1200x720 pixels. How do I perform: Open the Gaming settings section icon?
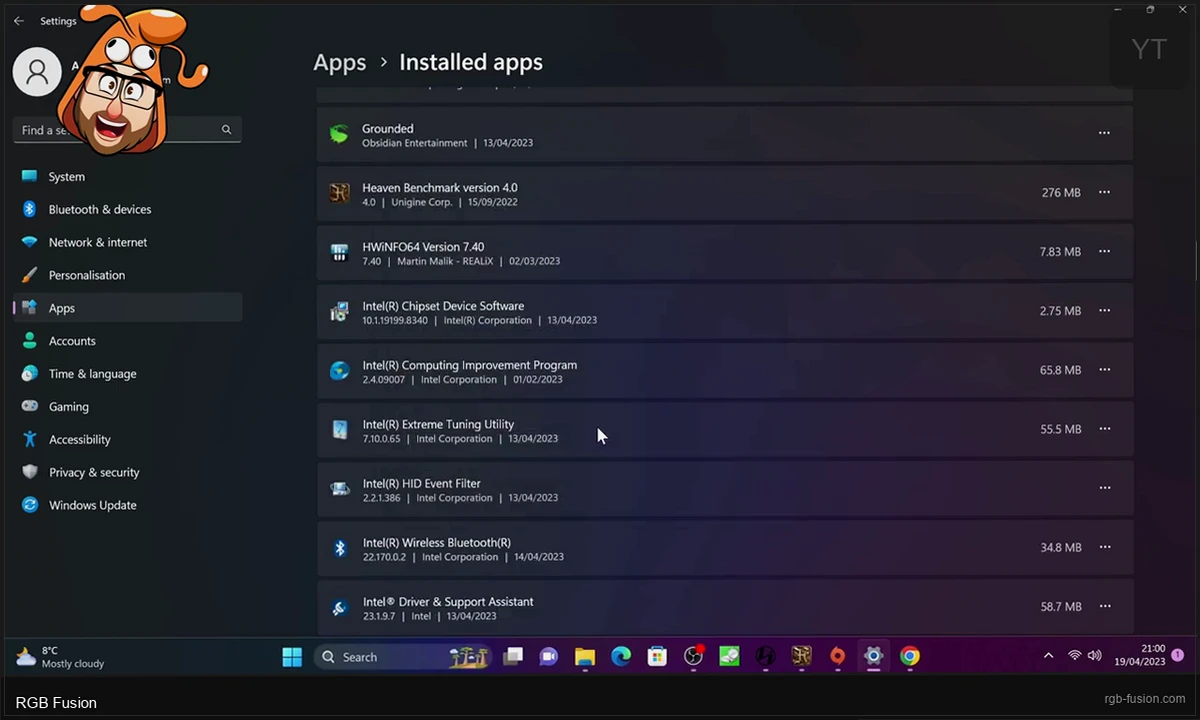click(29, 406)
